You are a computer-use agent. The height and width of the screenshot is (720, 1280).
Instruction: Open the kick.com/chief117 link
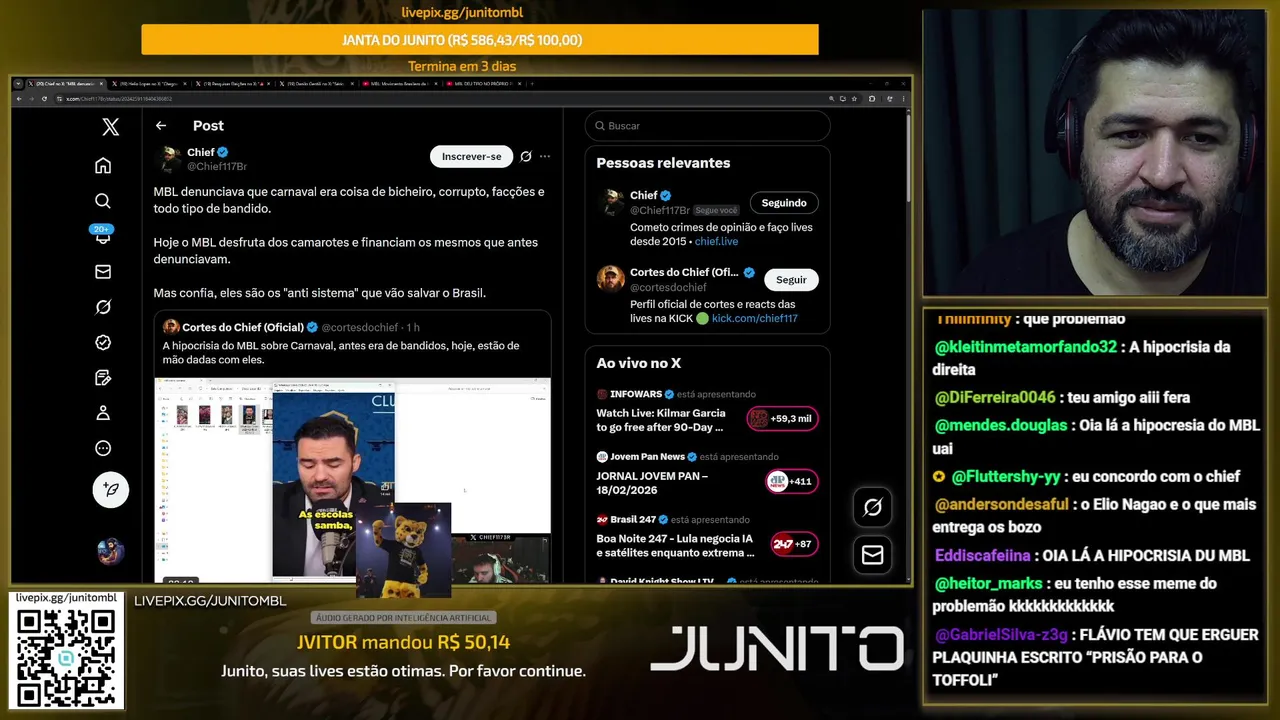(754, 318)
